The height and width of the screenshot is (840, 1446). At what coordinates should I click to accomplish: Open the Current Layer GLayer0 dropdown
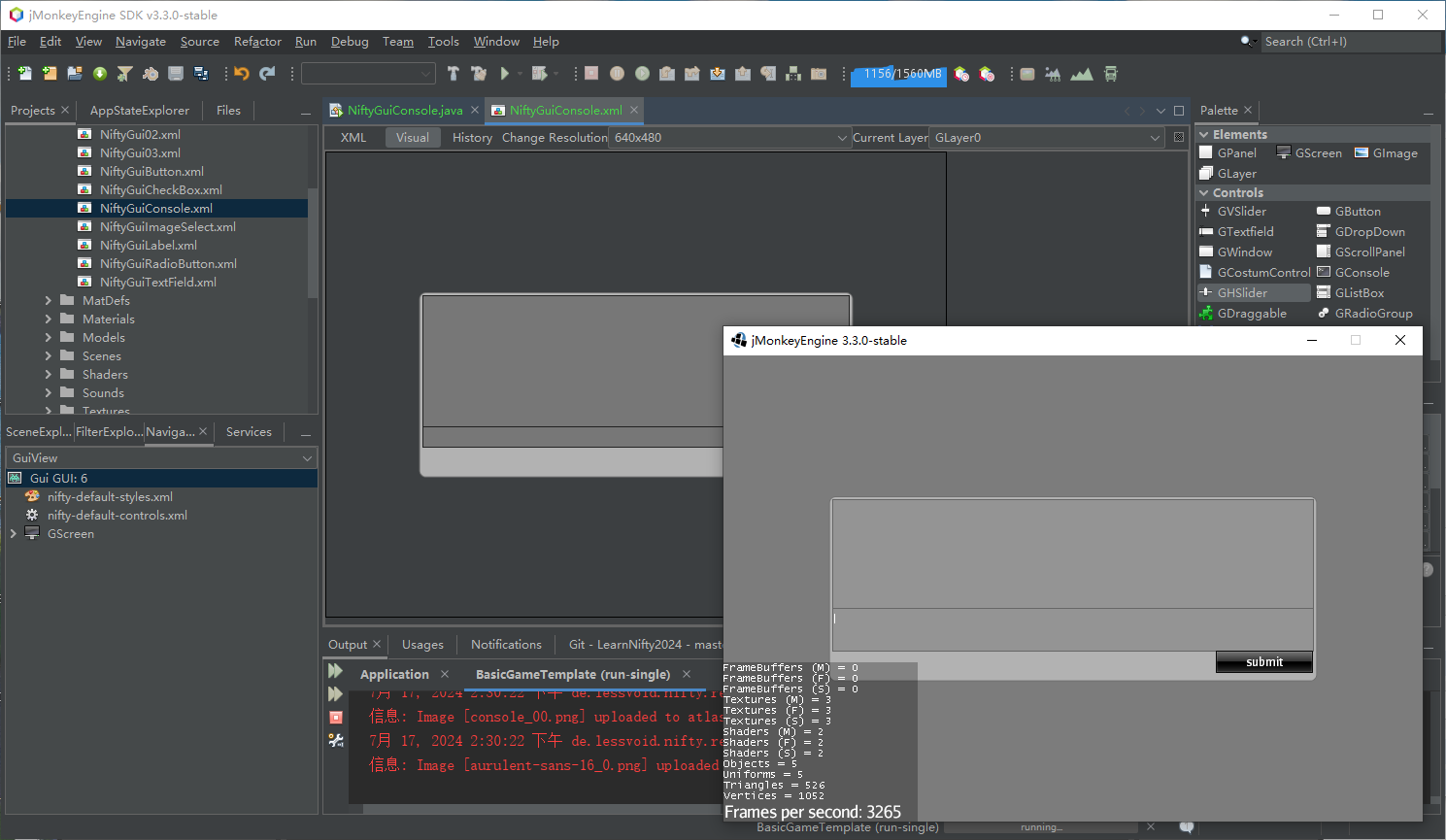click(x=1047, y=138)
